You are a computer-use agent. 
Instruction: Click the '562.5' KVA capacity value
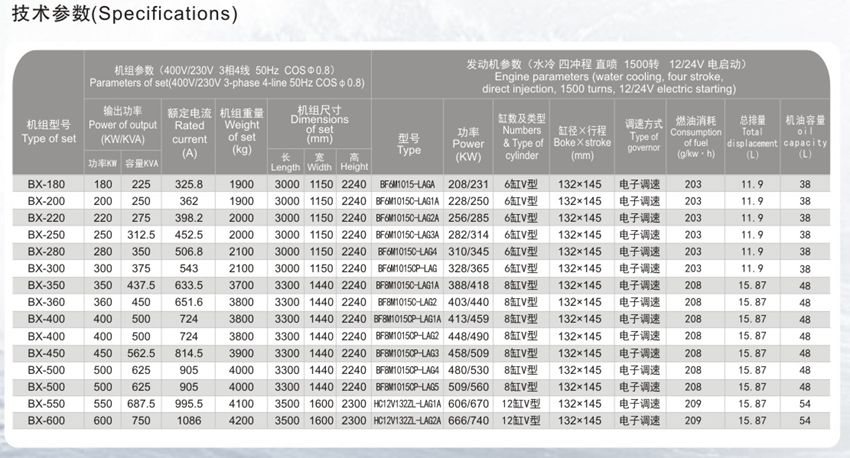coord(141,353)
